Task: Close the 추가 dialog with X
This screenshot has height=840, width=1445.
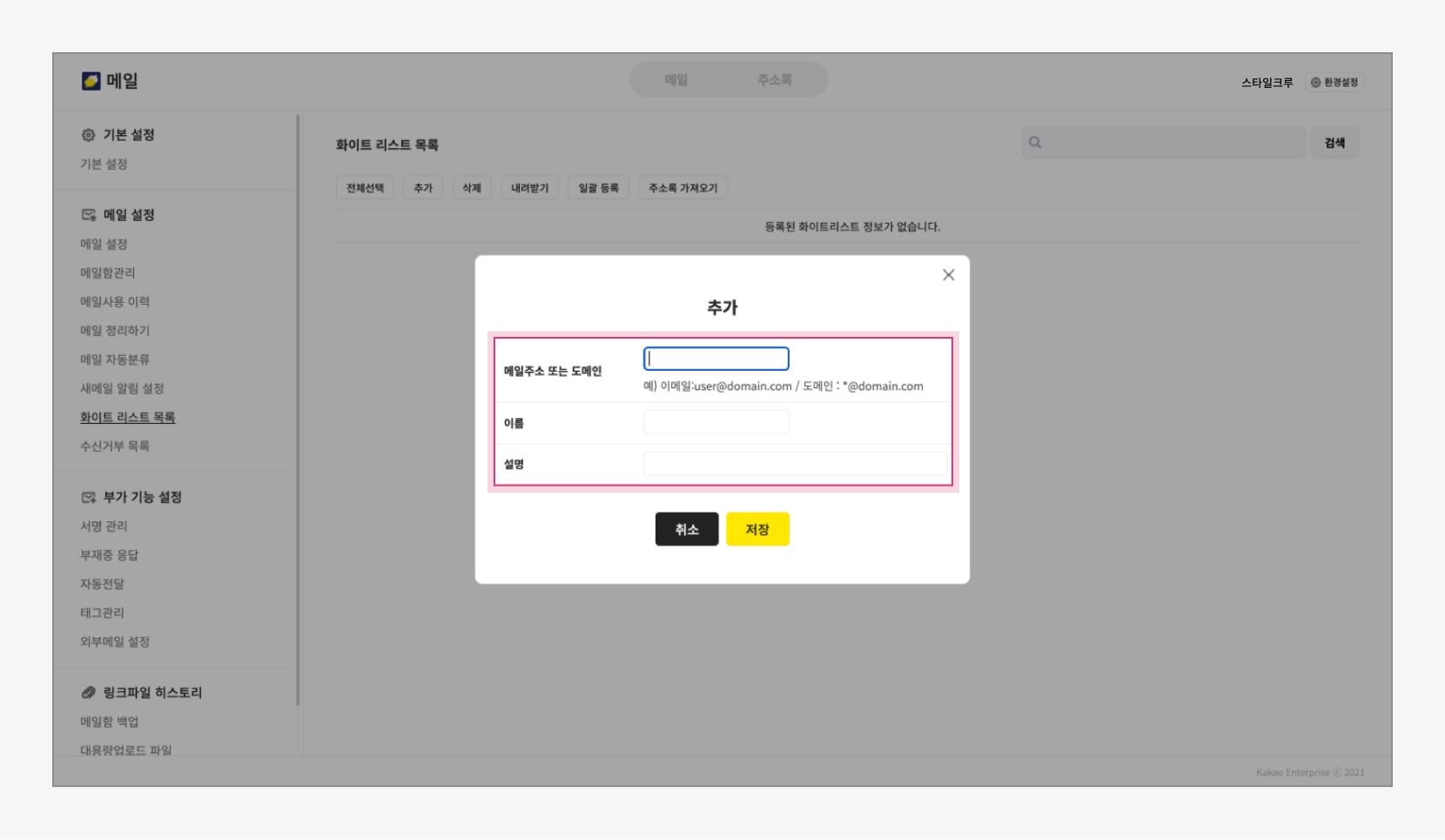Action: tap(948, 275)
